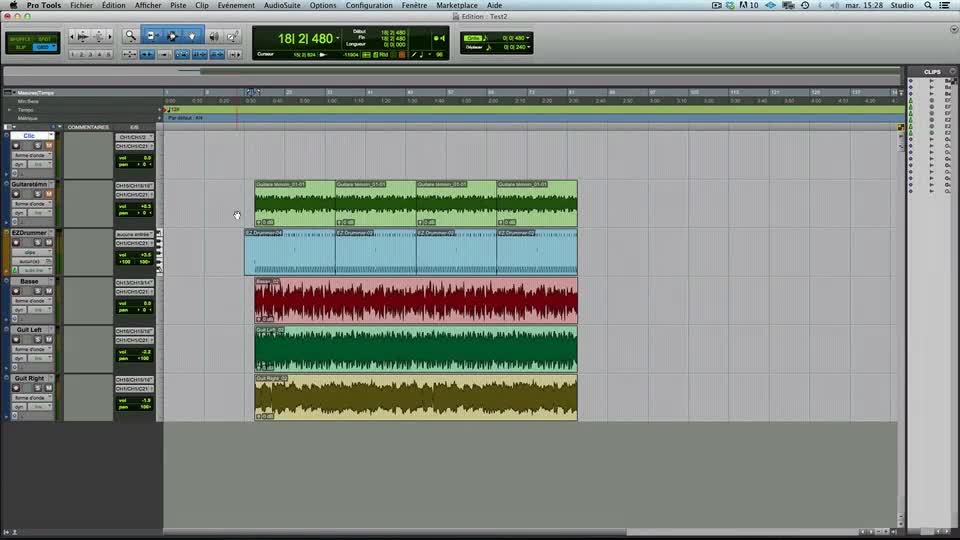Open the AudioSuite menu
960x540 pixels.
282,5
